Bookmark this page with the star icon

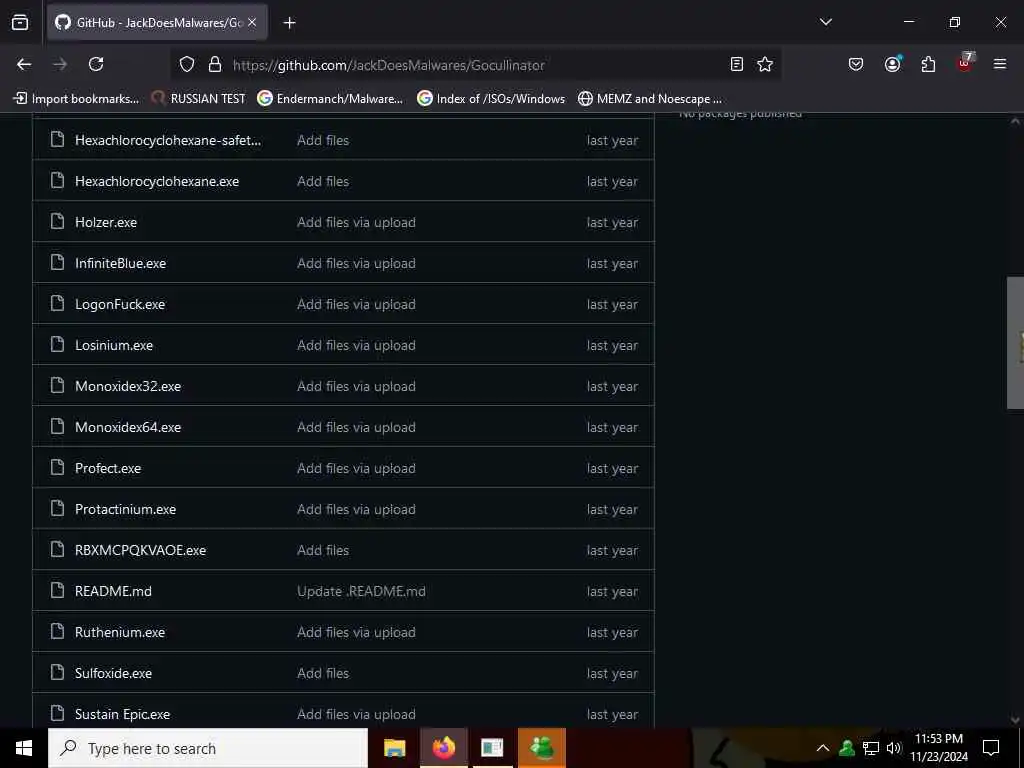pos(765,64)
